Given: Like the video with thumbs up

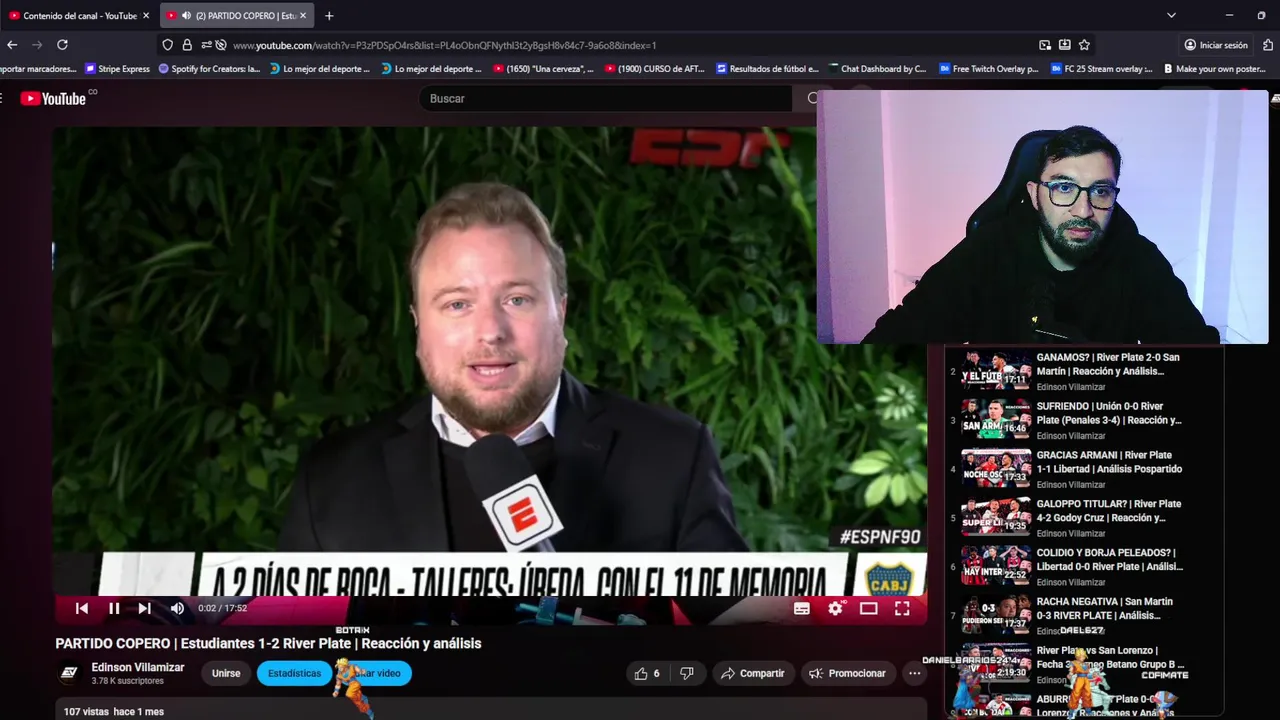Looking at the screenshot, I should click(648, 673).
